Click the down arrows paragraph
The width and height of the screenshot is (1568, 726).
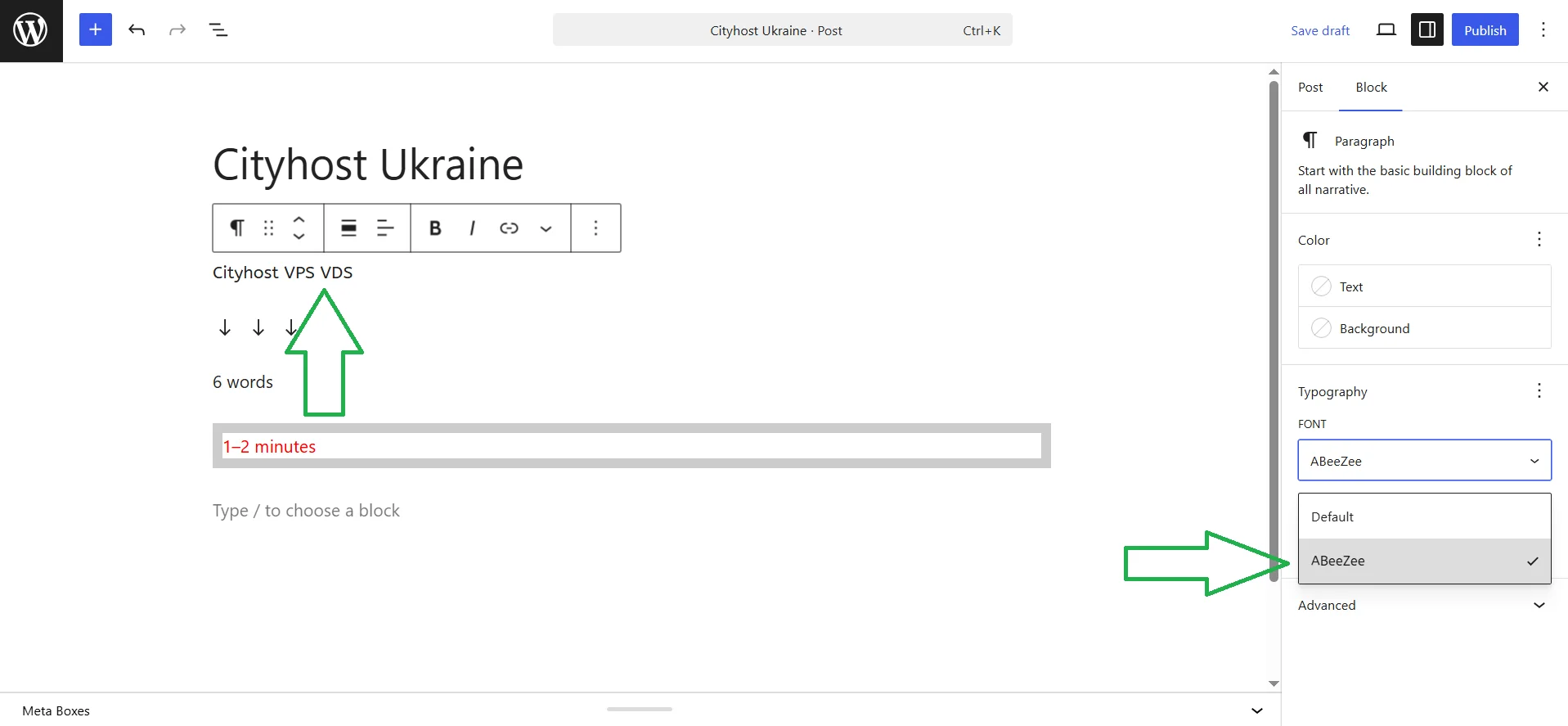click(258, 327)
